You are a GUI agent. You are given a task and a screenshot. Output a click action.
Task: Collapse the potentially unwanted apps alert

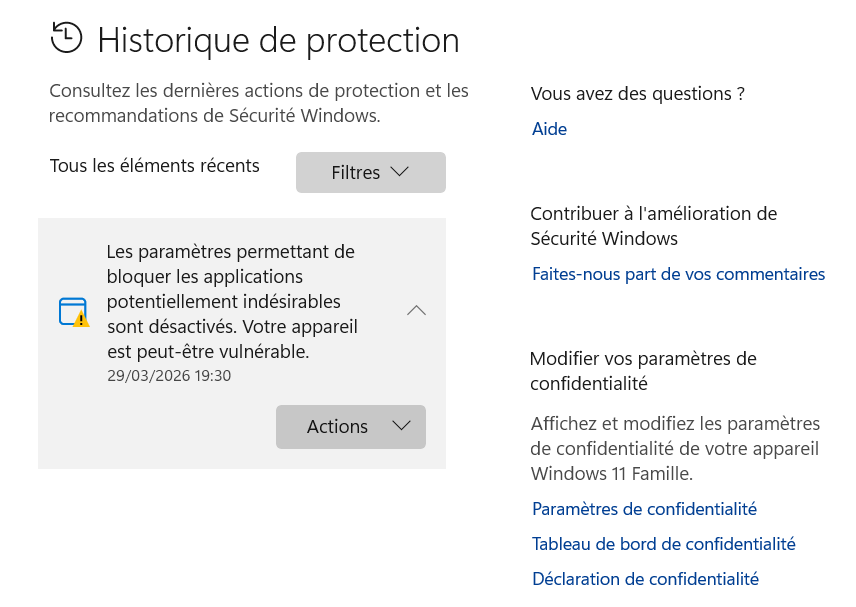click(416, 311)
